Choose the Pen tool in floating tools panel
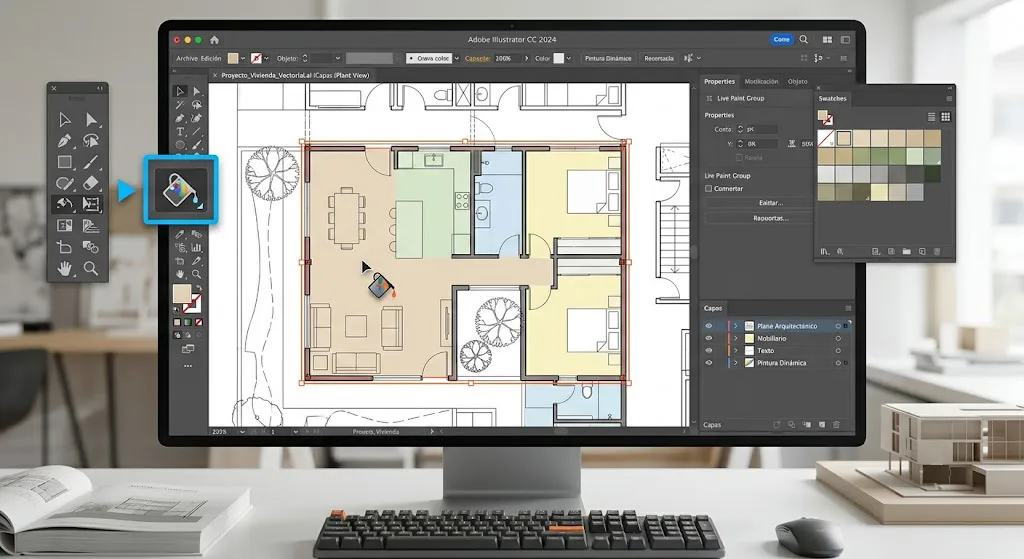The height and width of the screenshot is (559, 1024). (x=64, y=140)
